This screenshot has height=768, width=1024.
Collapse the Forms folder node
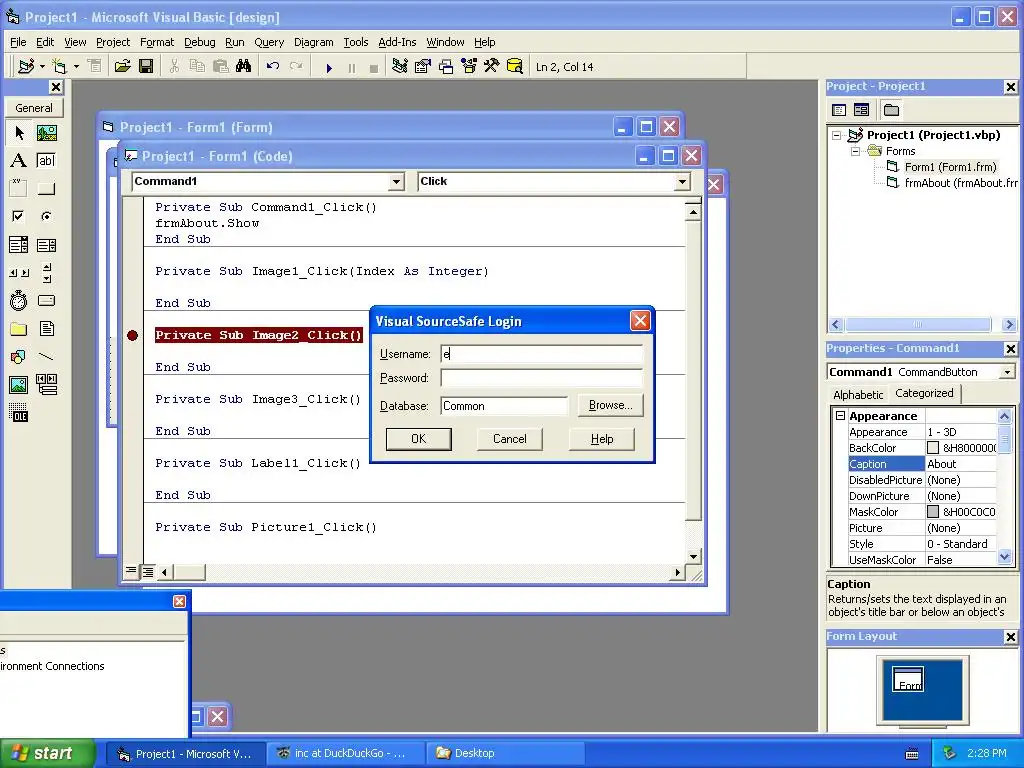pos(856,151)
